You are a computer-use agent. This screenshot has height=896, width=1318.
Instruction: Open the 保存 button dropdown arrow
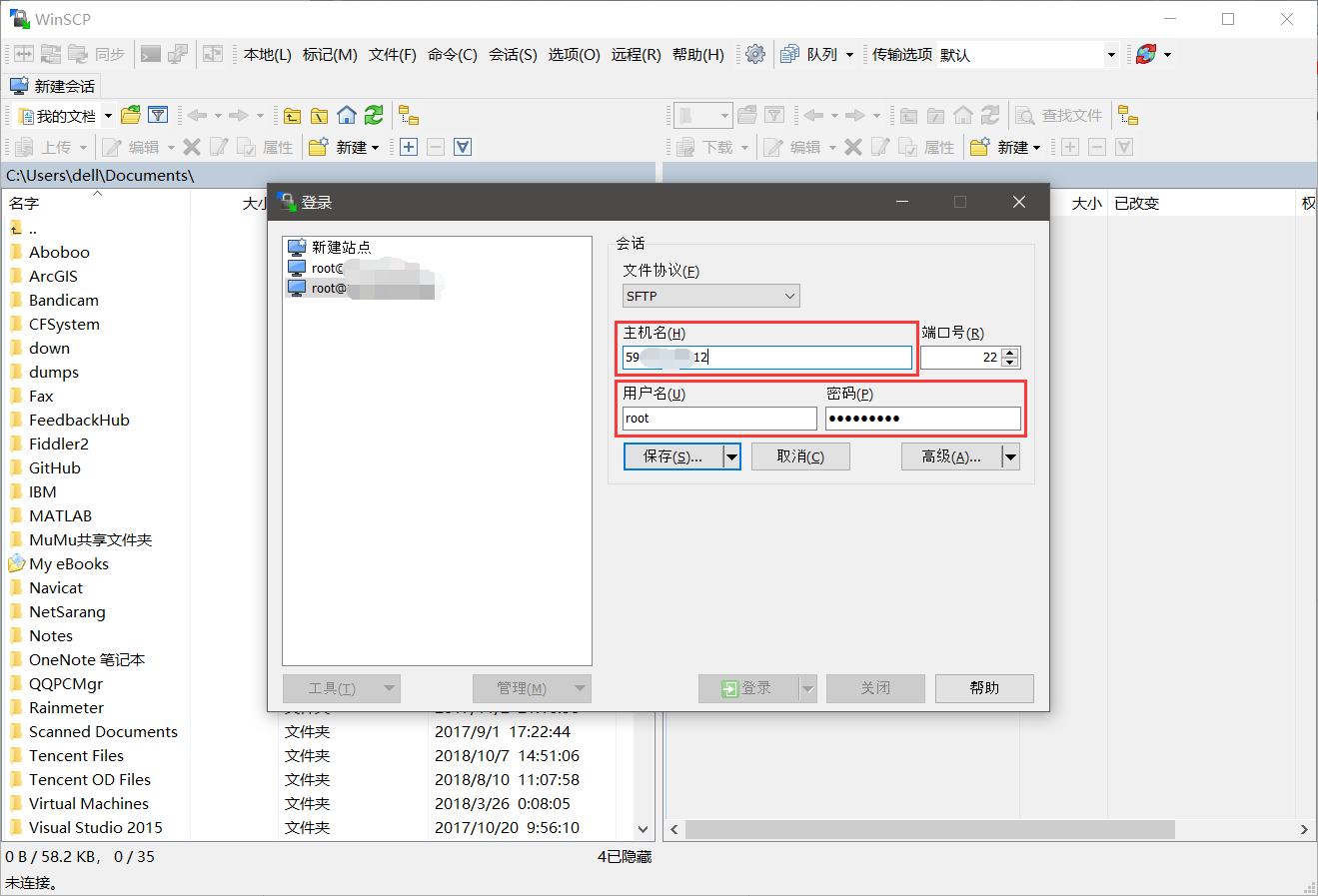coord(731,456)
